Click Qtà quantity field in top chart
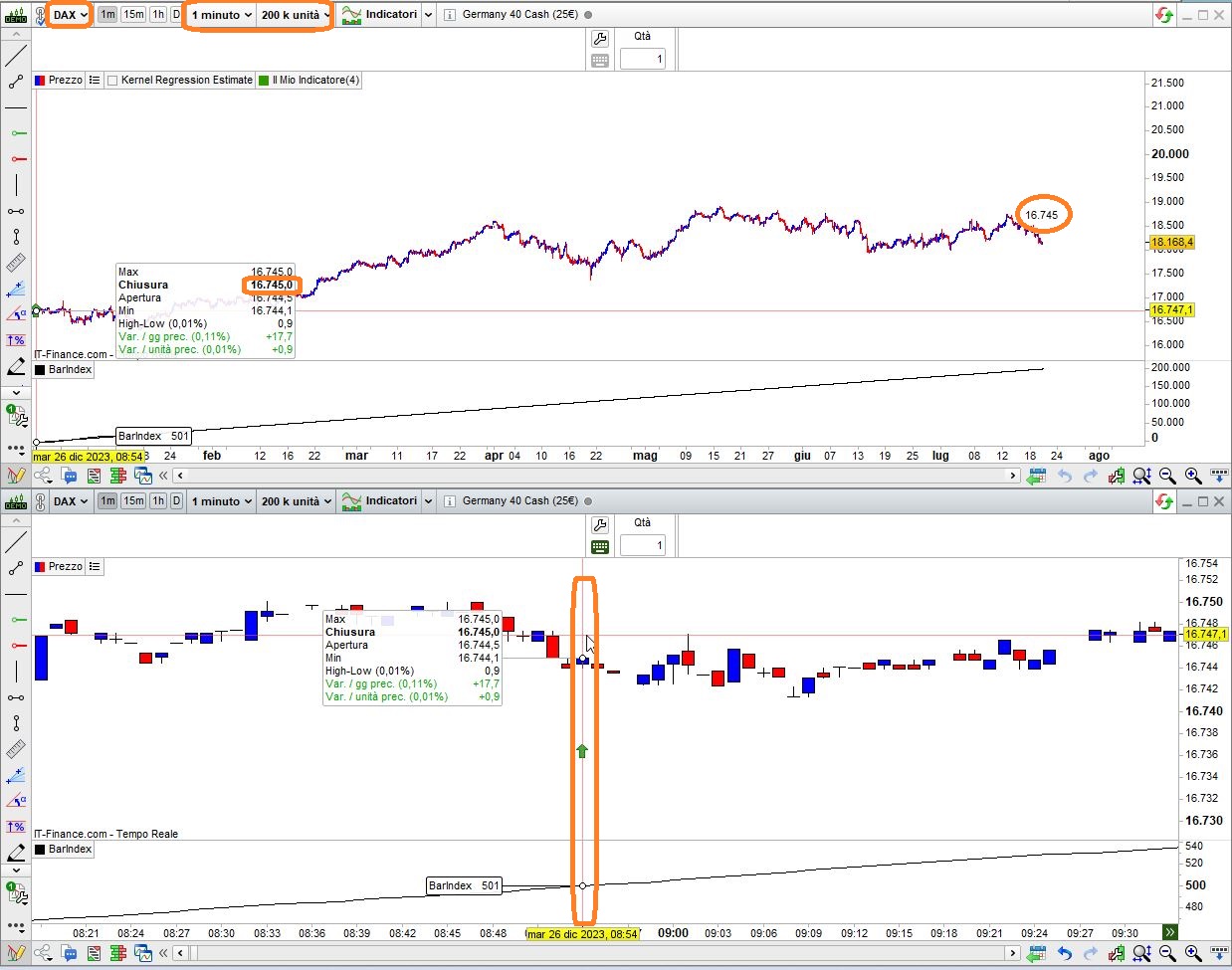Viewport: 1232px width, 970px height. (643, 60)
